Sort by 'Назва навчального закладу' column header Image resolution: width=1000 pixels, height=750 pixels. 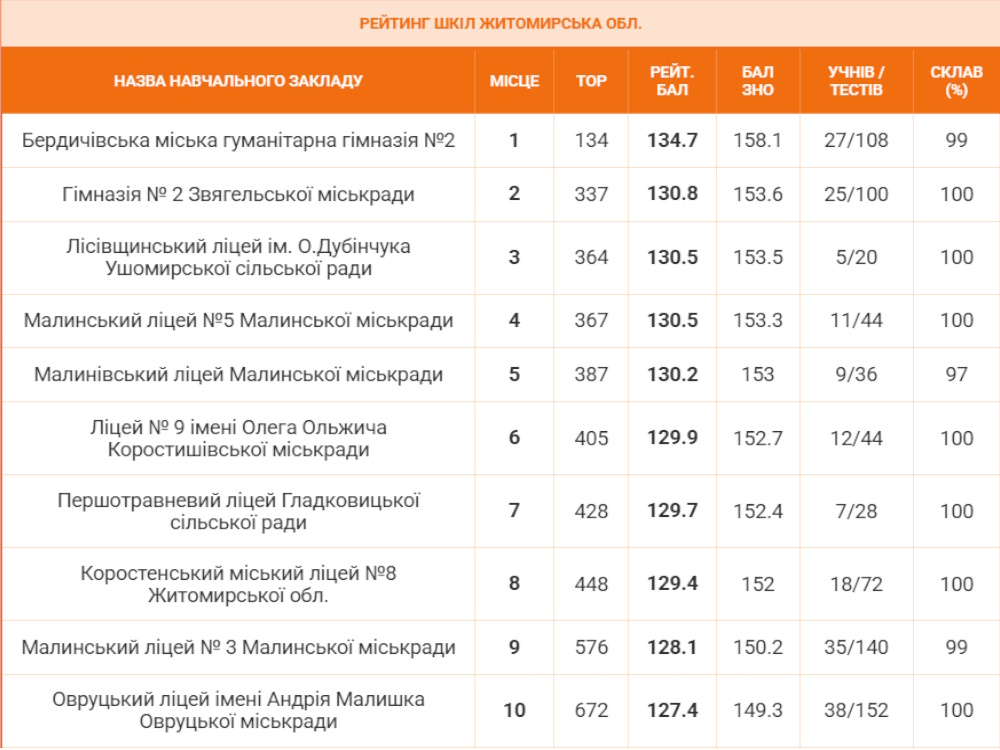(238, 81)
